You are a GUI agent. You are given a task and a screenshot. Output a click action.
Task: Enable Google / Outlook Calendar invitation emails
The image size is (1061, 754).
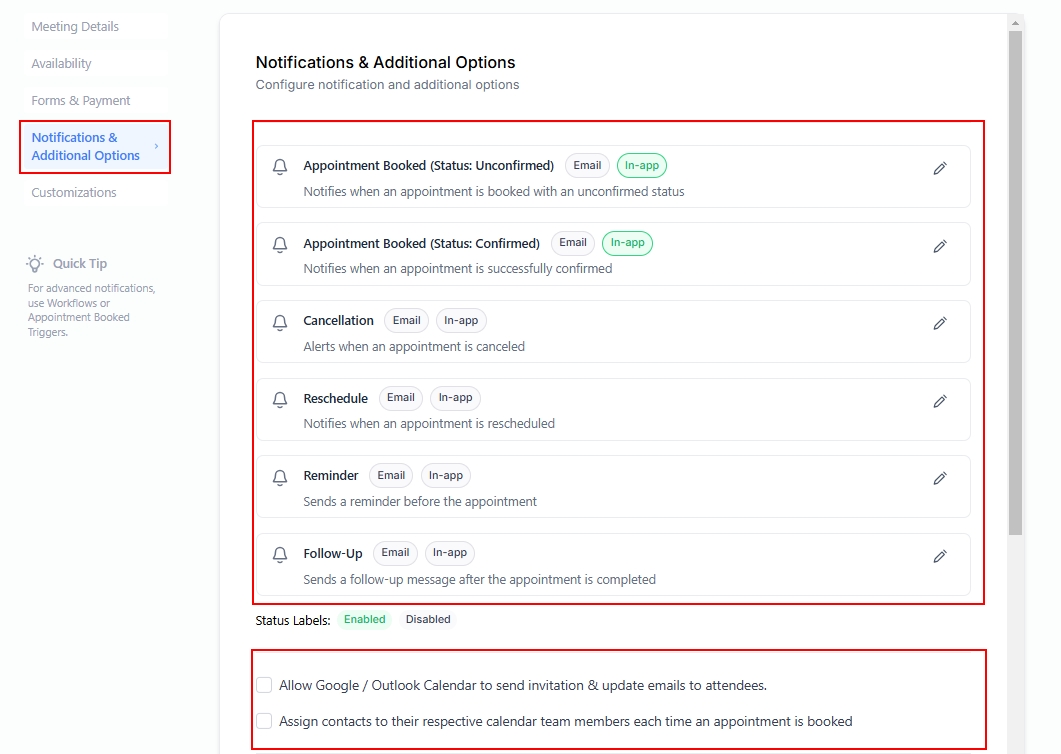264,685
